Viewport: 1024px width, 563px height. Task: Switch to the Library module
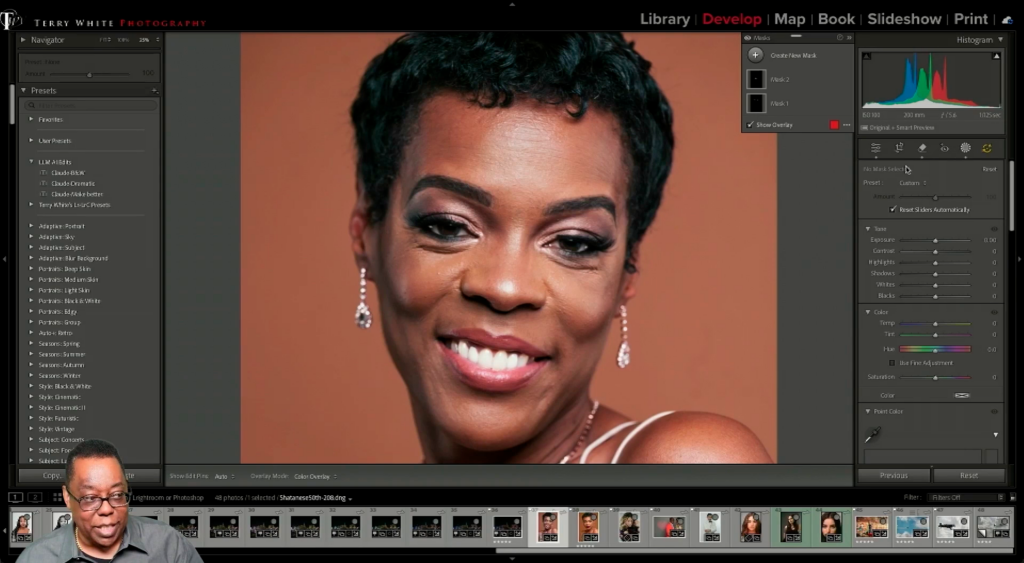[664, 19]
